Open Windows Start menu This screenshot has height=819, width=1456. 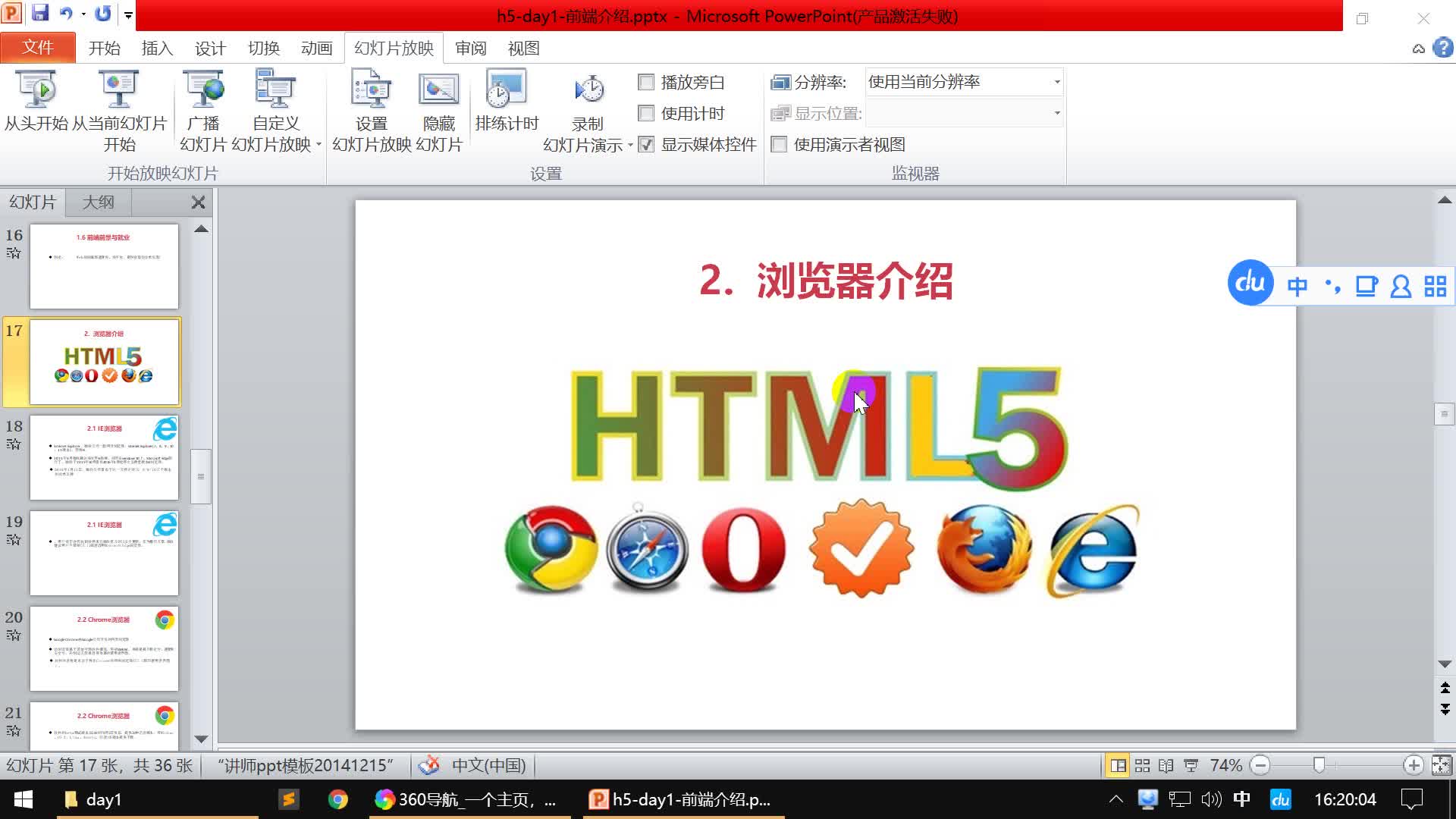tap(24, 799)
